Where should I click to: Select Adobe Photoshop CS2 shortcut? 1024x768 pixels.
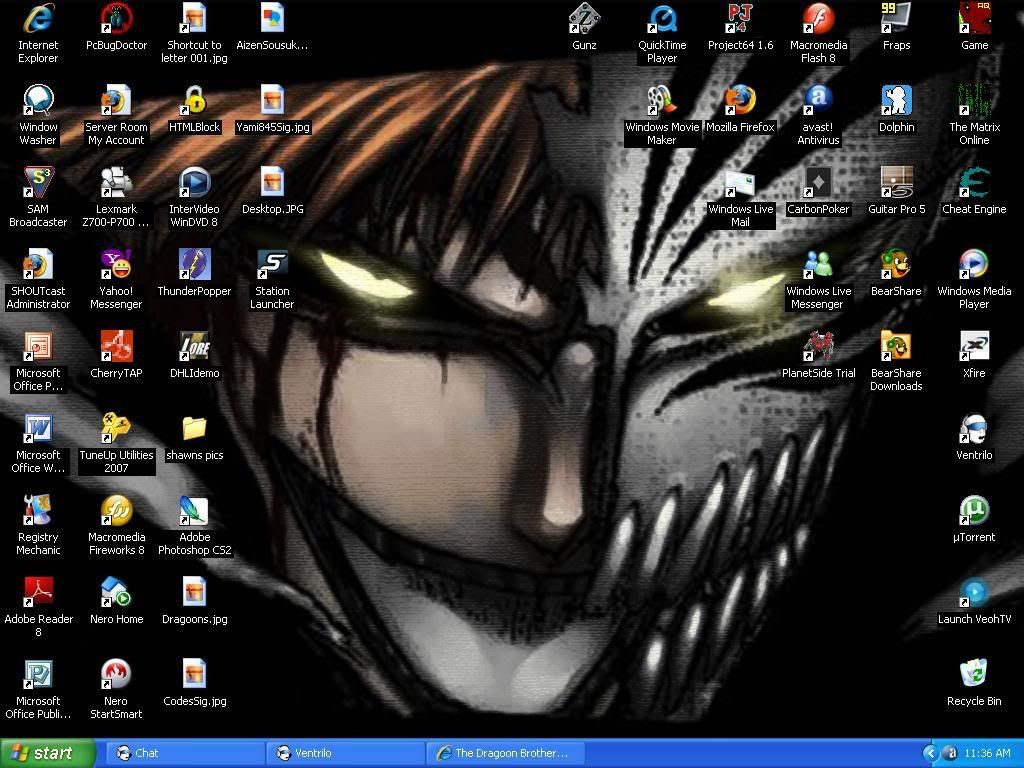point(194,510)
